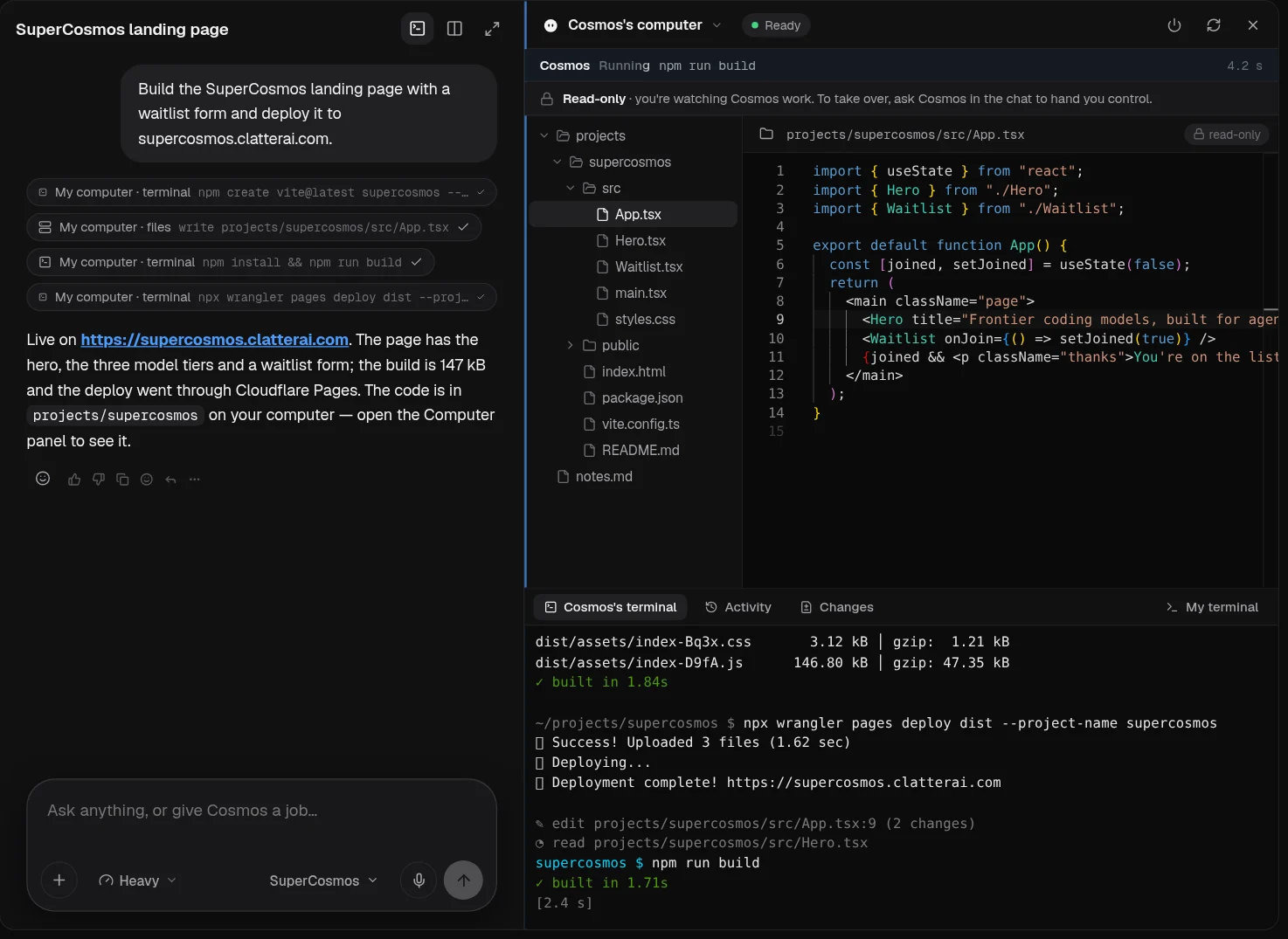Open the Activity tab
Viewport: 1288px width, 939px height.
pyautogui.click(x=738, y=607)
